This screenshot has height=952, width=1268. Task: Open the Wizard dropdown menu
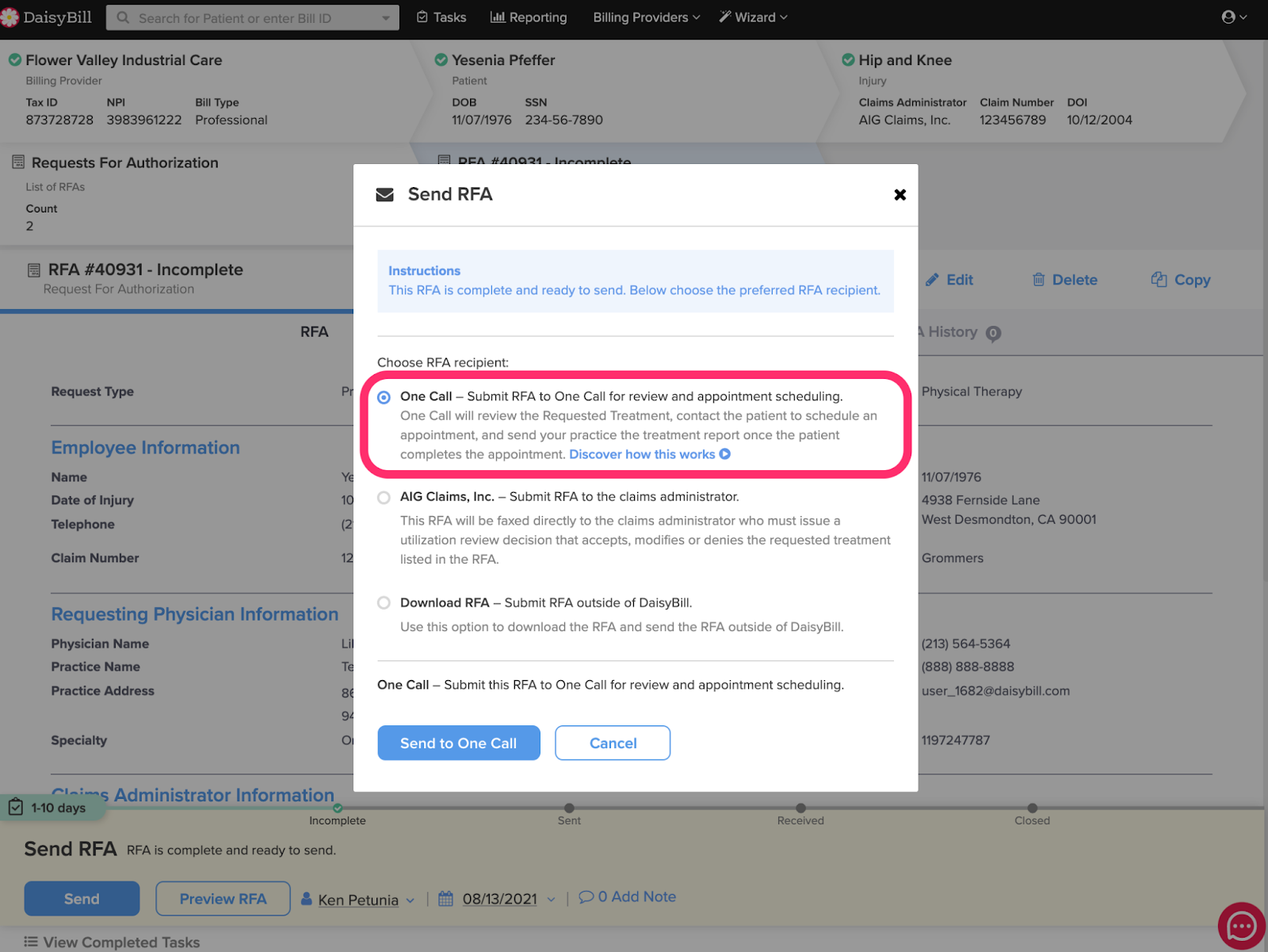753,17
